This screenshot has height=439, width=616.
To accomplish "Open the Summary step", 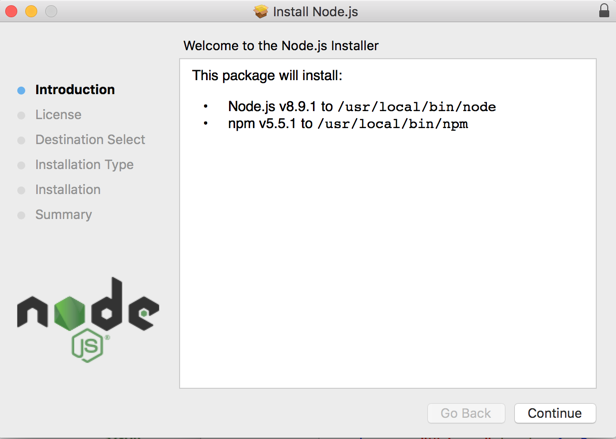I will coord(63,215).
